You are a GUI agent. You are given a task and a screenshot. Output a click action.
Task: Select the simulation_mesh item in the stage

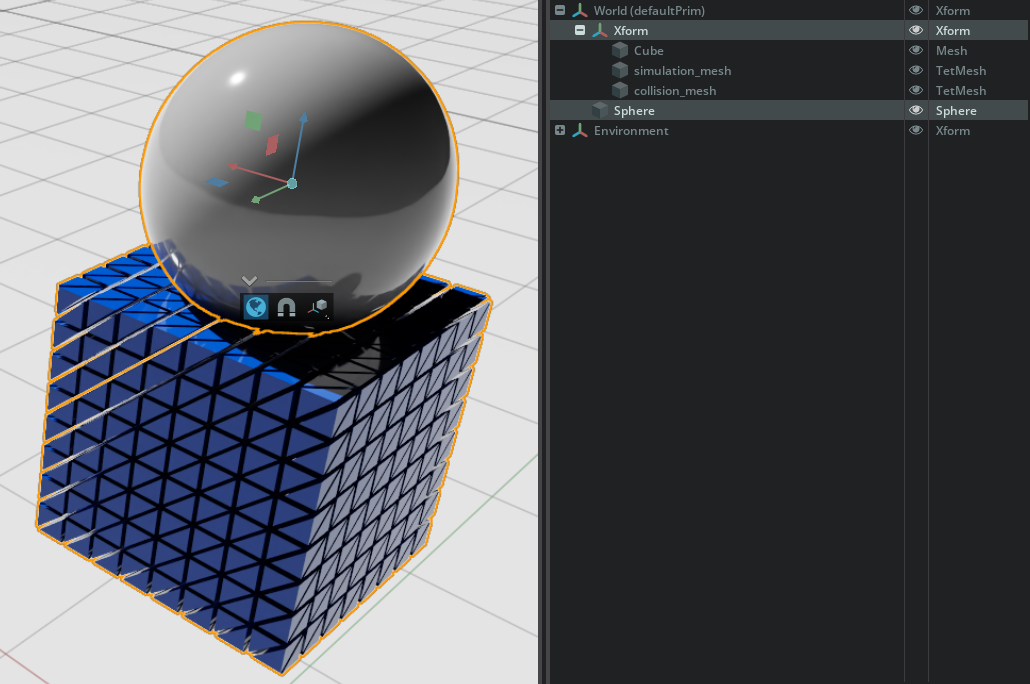(682, 71)
